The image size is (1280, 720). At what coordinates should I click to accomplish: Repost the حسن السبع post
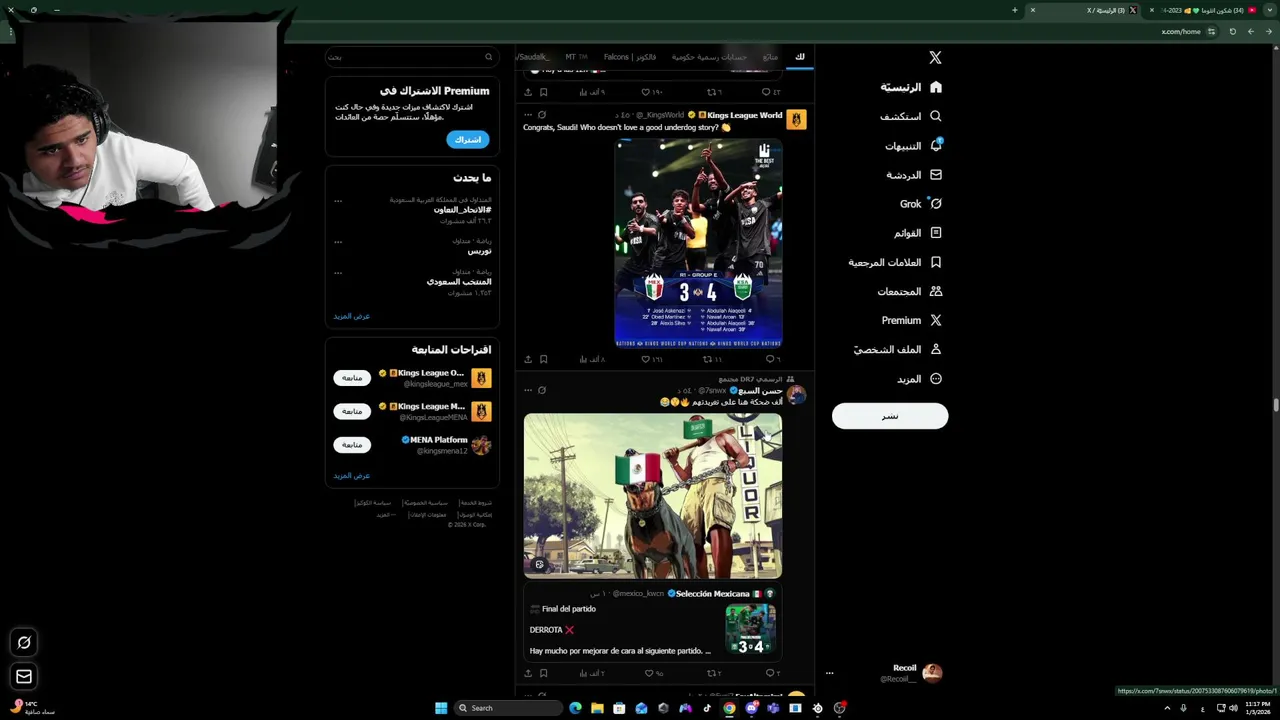[712, 673]
